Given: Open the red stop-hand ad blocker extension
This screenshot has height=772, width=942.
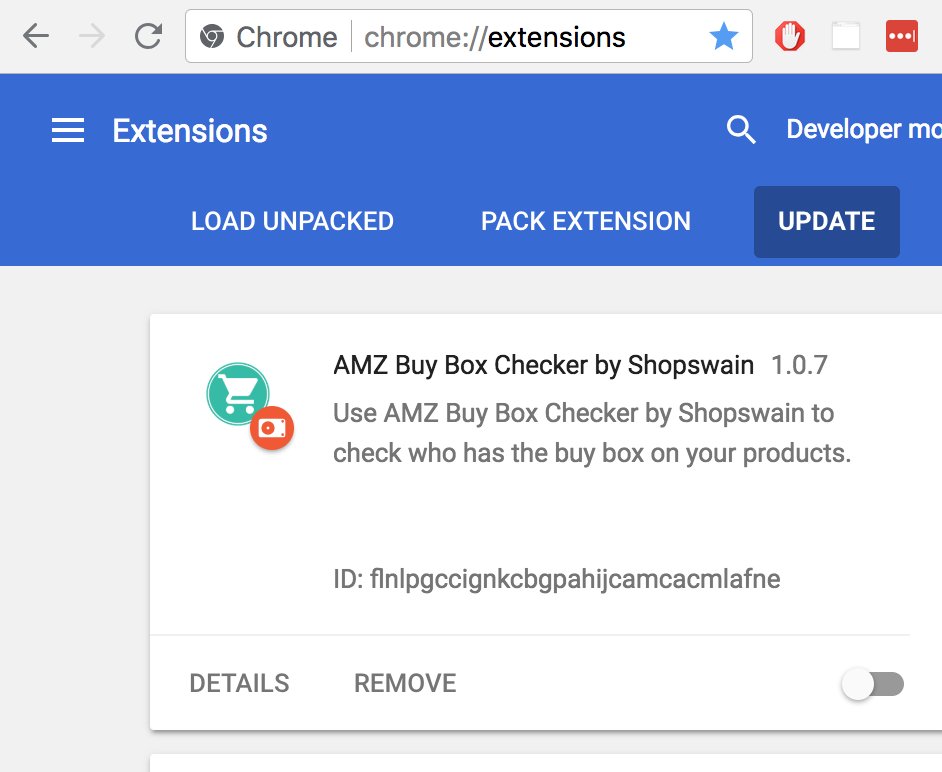Looking at the screenshot, I should (789, 37).
